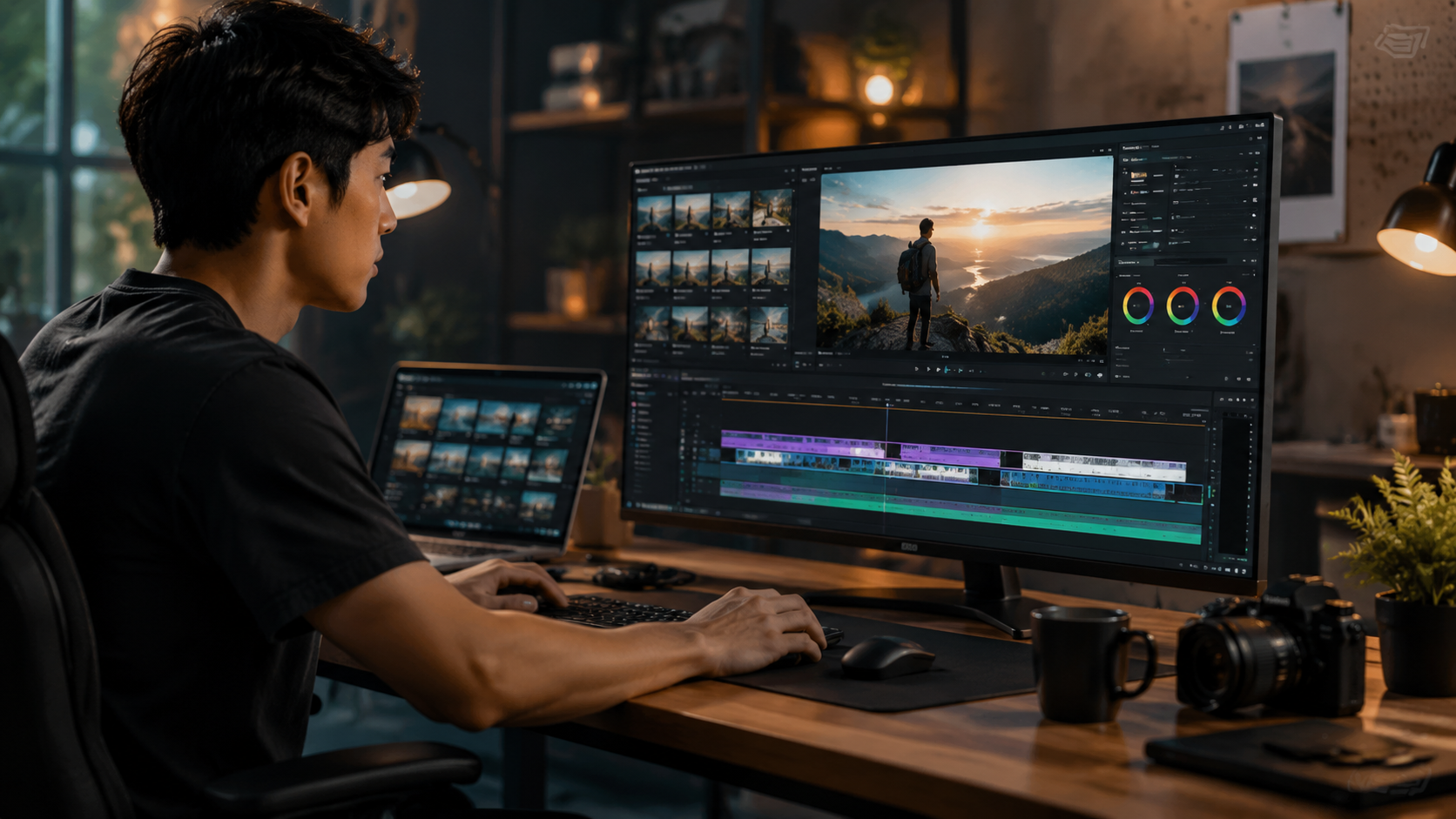Select the image thumbnail in top inspector row
Screen dimensions: 1456x819
point(1139,175)
